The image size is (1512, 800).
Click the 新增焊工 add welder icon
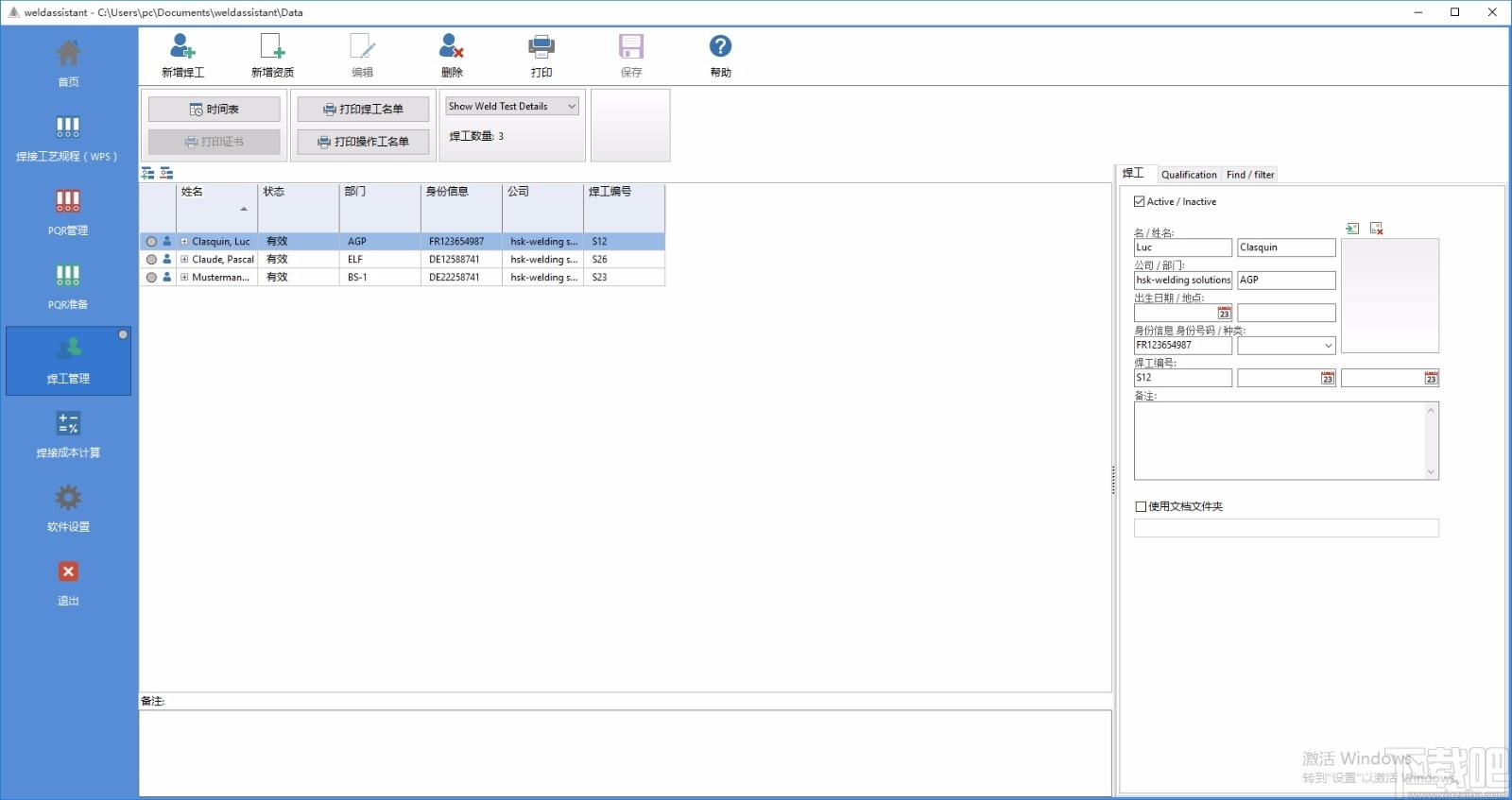(182, 46)
